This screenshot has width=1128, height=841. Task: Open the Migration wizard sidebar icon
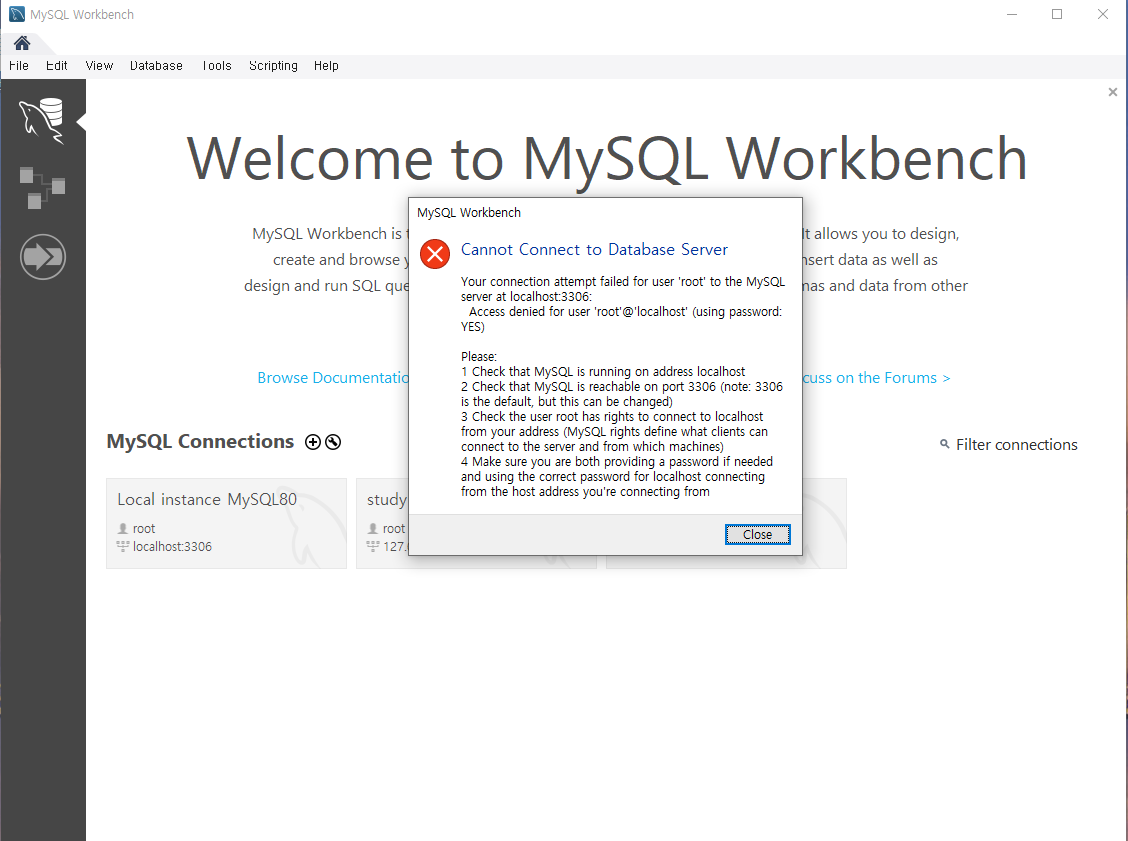tap(42, 257)
